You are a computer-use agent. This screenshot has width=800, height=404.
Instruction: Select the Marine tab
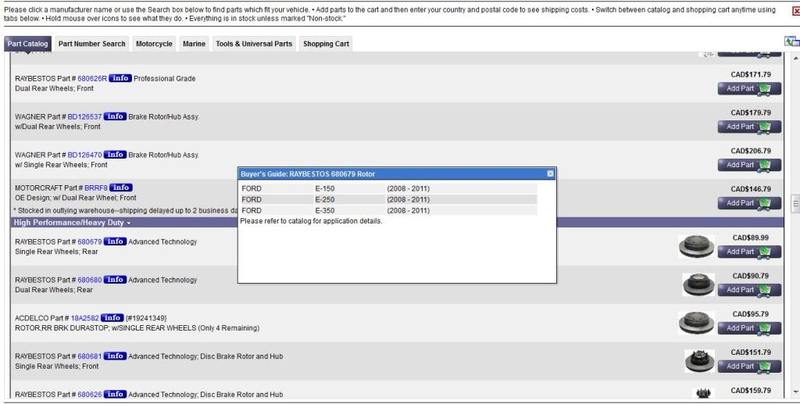pos(194,44)
